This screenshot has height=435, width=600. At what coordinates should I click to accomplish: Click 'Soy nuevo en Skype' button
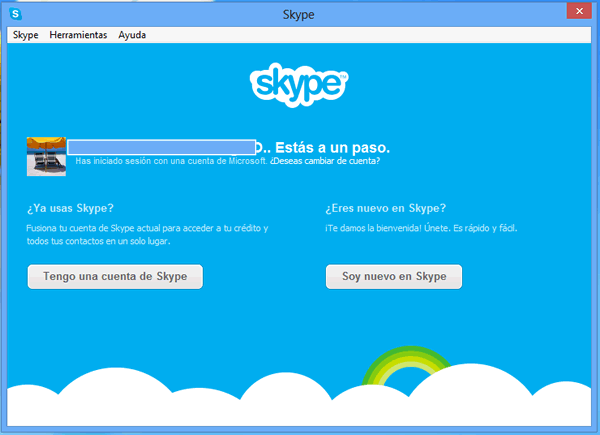394,277
